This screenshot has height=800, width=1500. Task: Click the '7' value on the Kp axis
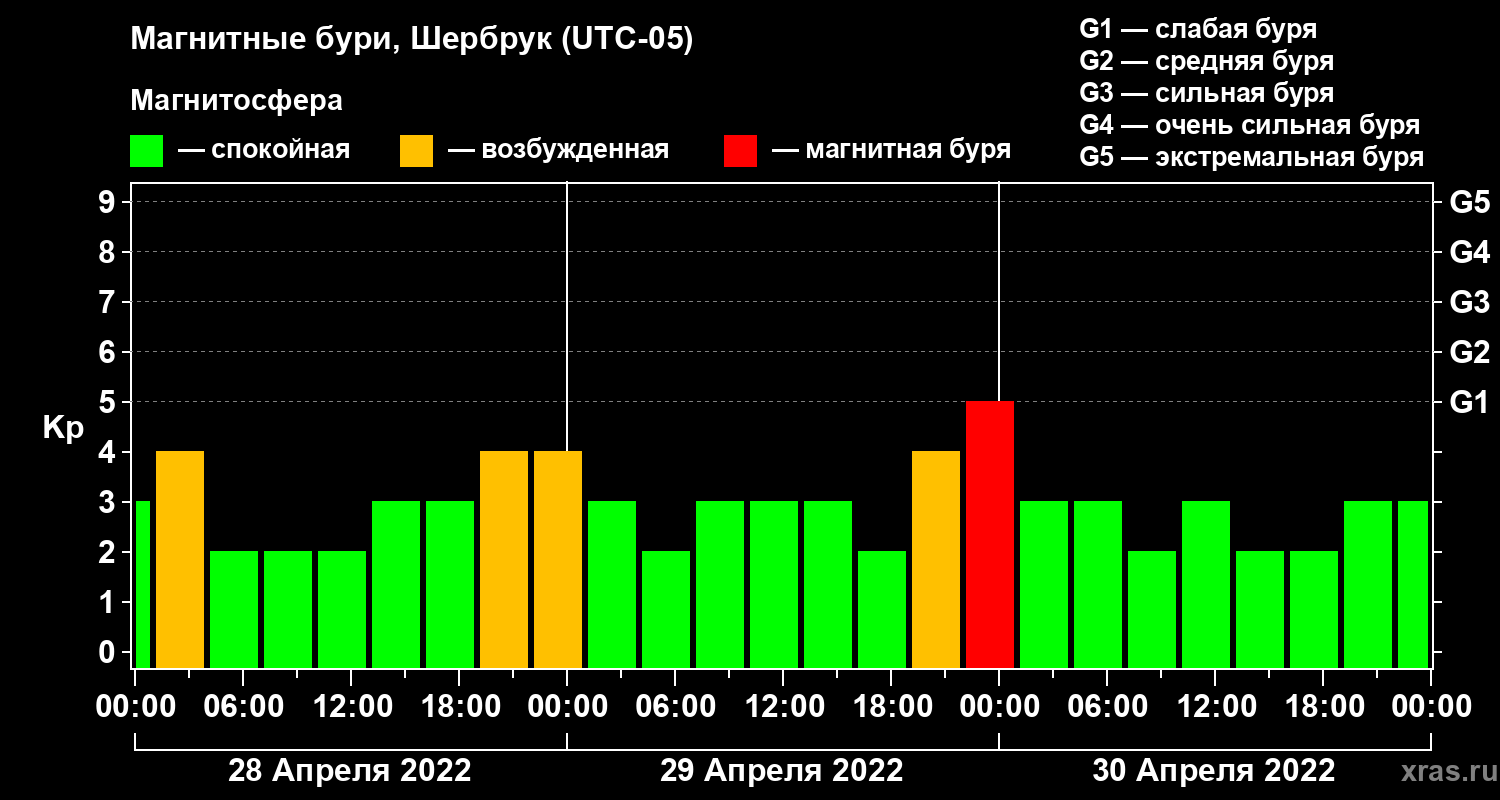(109, 302)
